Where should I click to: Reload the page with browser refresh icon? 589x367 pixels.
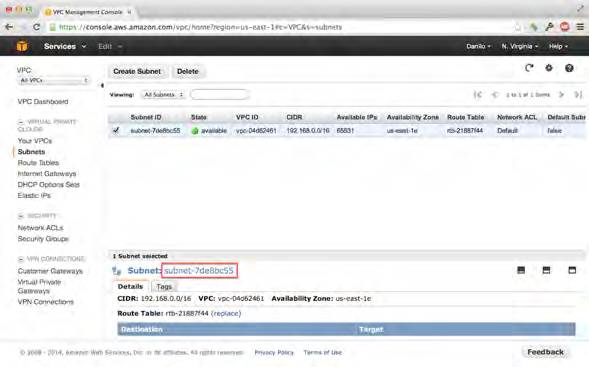(x=36, y=27)
